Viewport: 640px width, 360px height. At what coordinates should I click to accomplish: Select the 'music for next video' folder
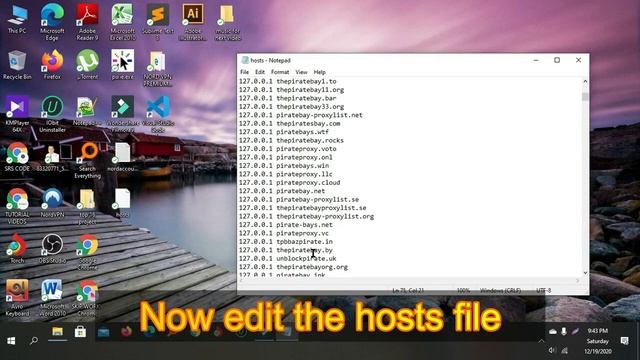pyautogui.click(x=228, y=22)
